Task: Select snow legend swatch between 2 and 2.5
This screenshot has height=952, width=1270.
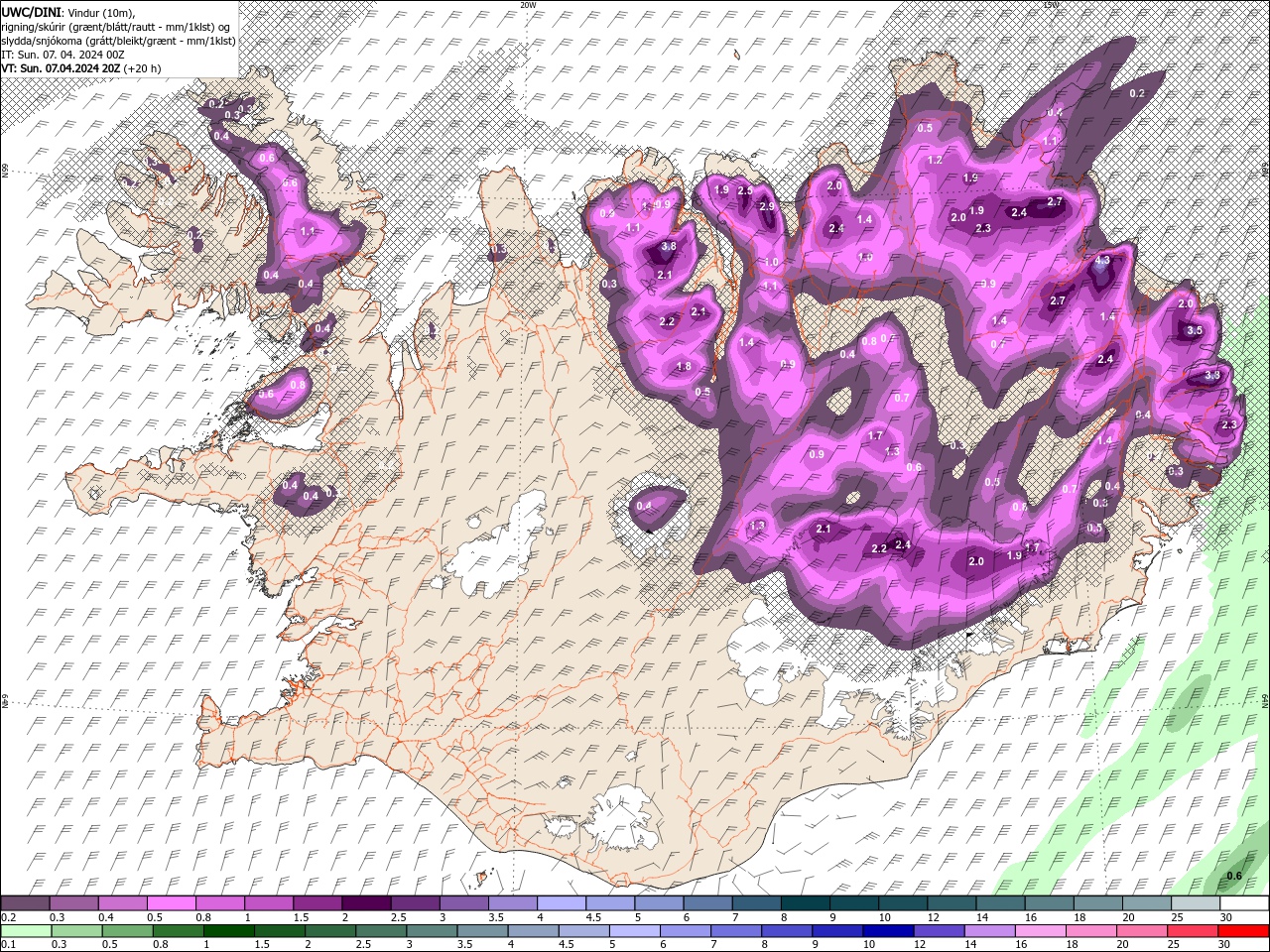Action: point(366,903)
